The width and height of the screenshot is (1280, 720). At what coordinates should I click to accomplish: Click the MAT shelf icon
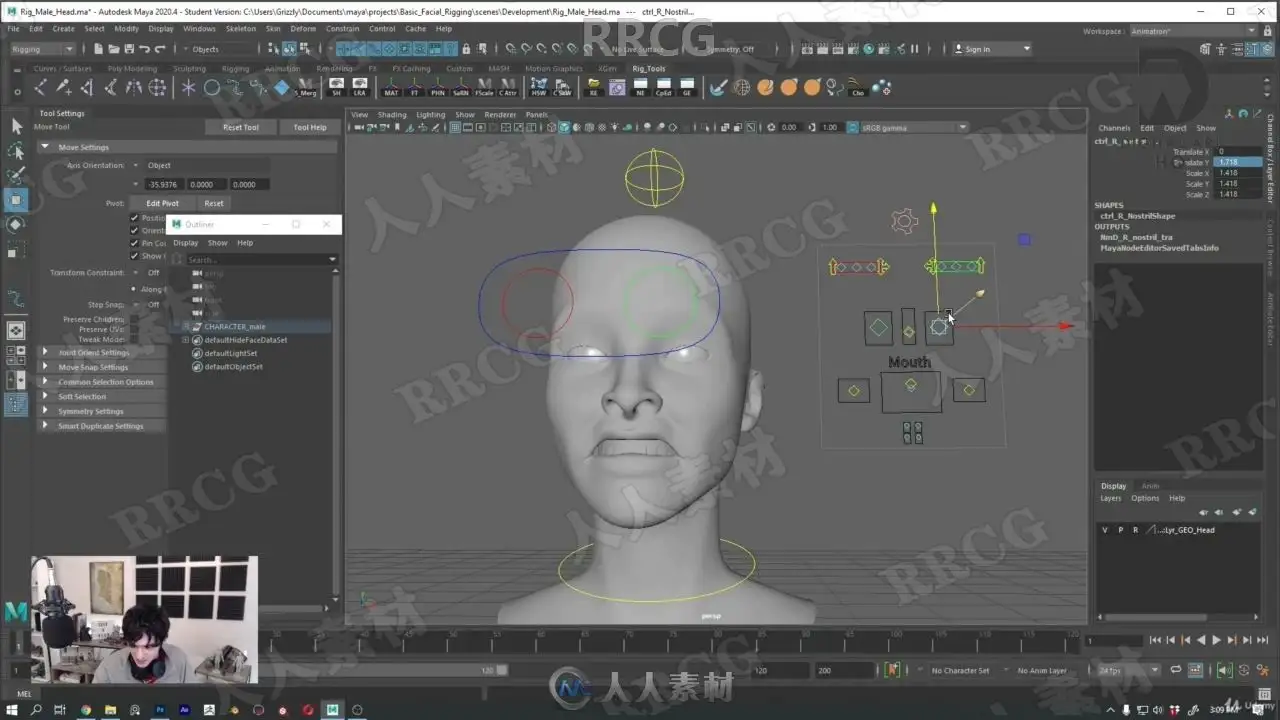(391, 88)
